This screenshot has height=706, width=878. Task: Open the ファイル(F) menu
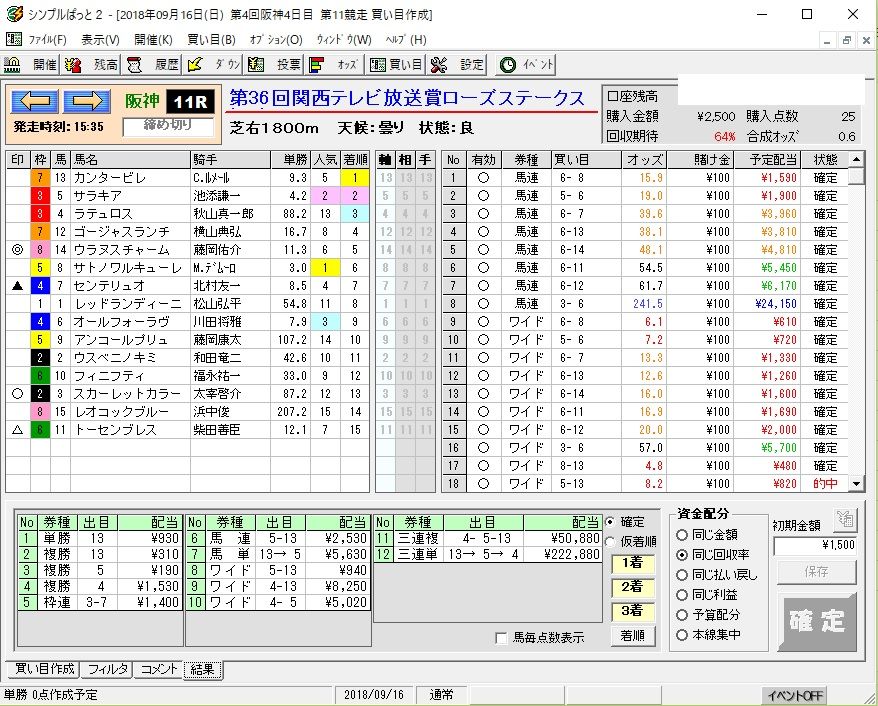(x=48, y=40)
